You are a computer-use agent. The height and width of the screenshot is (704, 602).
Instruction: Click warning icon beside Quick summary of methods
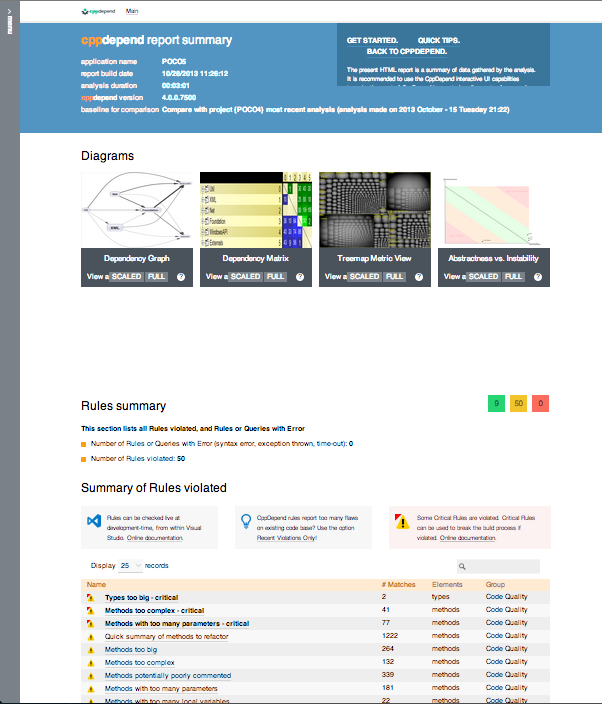[x=91, y=637]
